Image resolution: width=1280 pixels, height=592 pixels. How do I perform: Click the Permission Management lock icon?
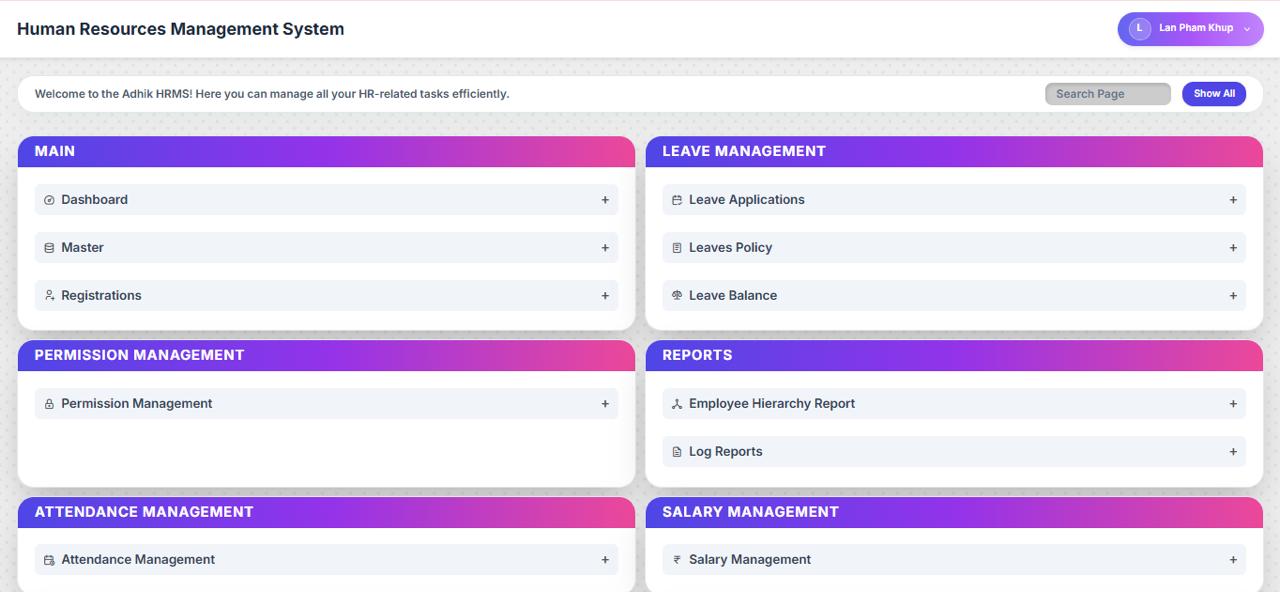pos(49,404)
